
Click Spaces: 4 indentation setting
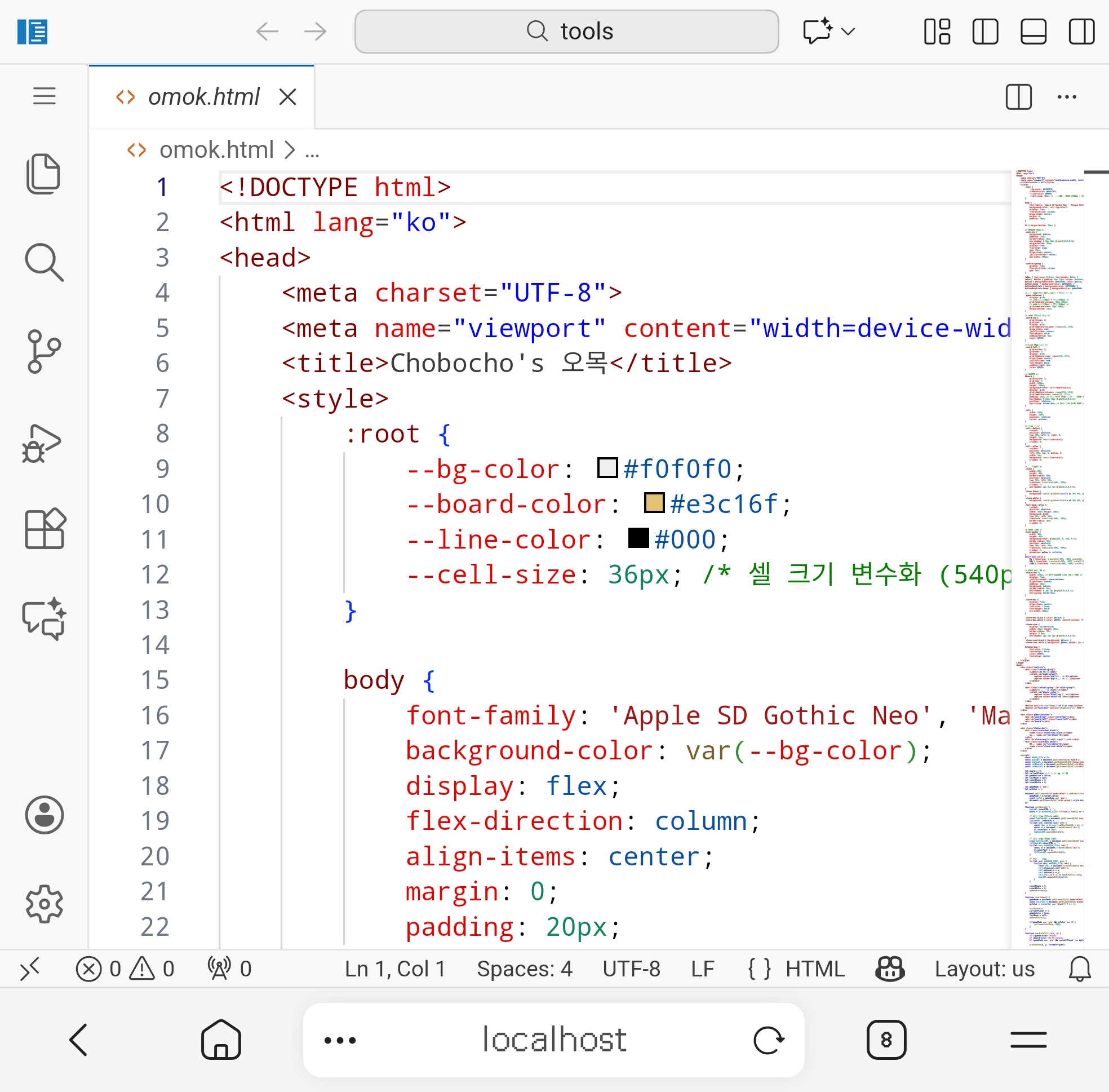point(524,969)
